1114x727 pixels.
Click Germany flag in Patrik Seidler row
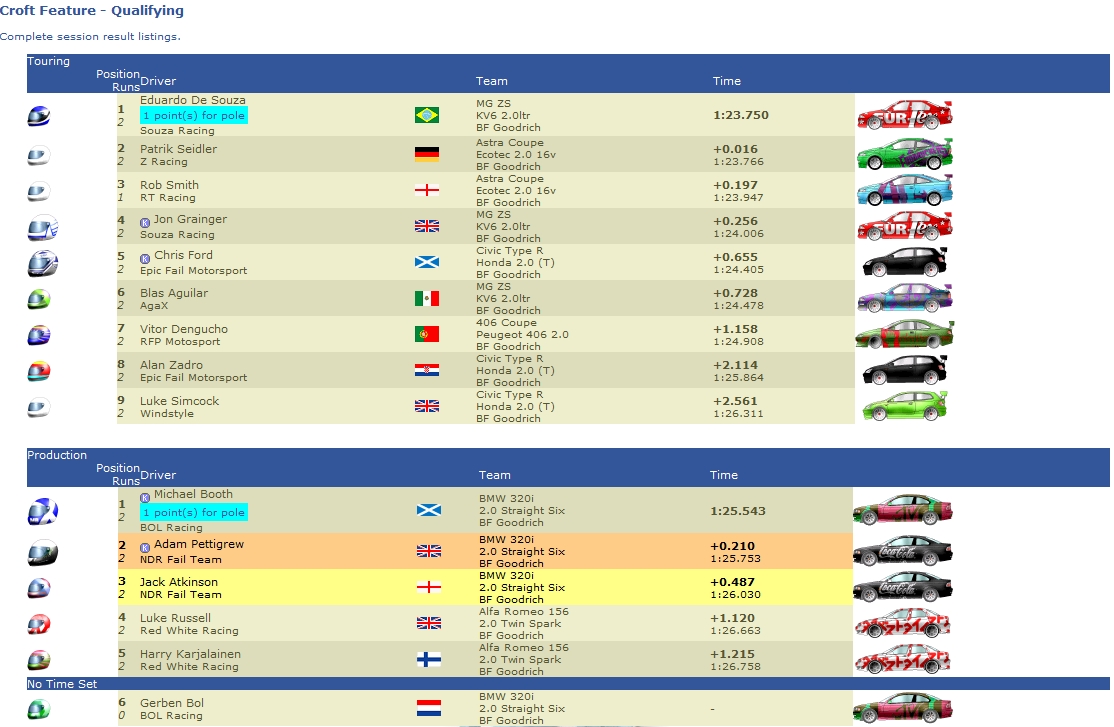click(x=427, y=154)
